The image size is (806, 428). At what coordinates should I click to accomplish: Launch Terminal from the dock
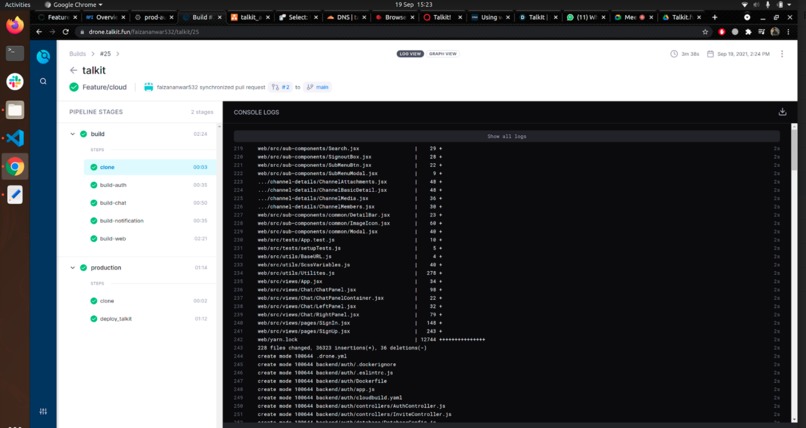15,53
